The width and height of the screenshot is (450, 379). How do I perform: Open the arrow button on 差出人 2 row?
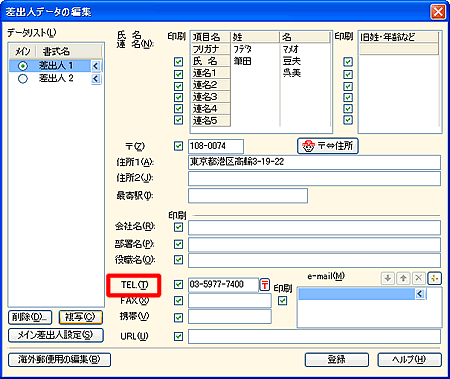click(96, 79)
